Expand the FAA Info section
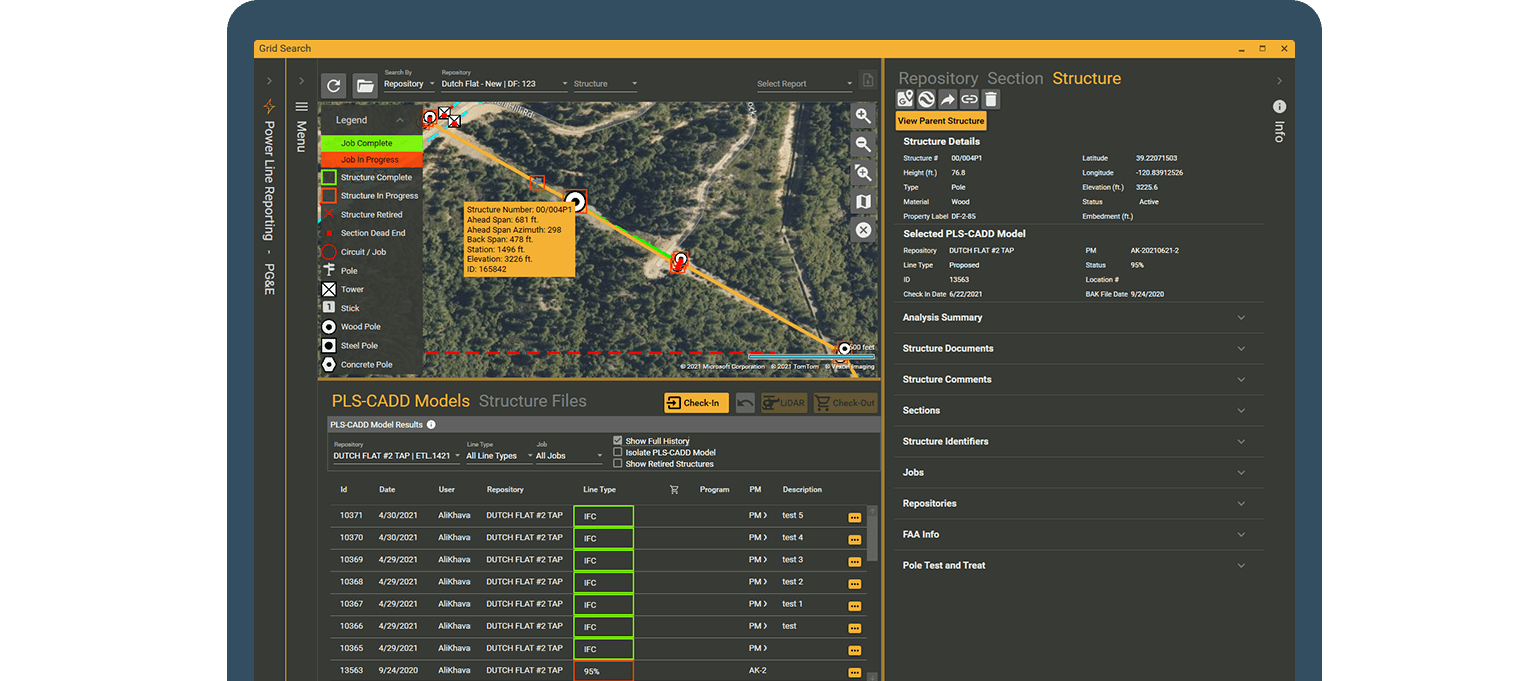 (x=1079, y=535)
